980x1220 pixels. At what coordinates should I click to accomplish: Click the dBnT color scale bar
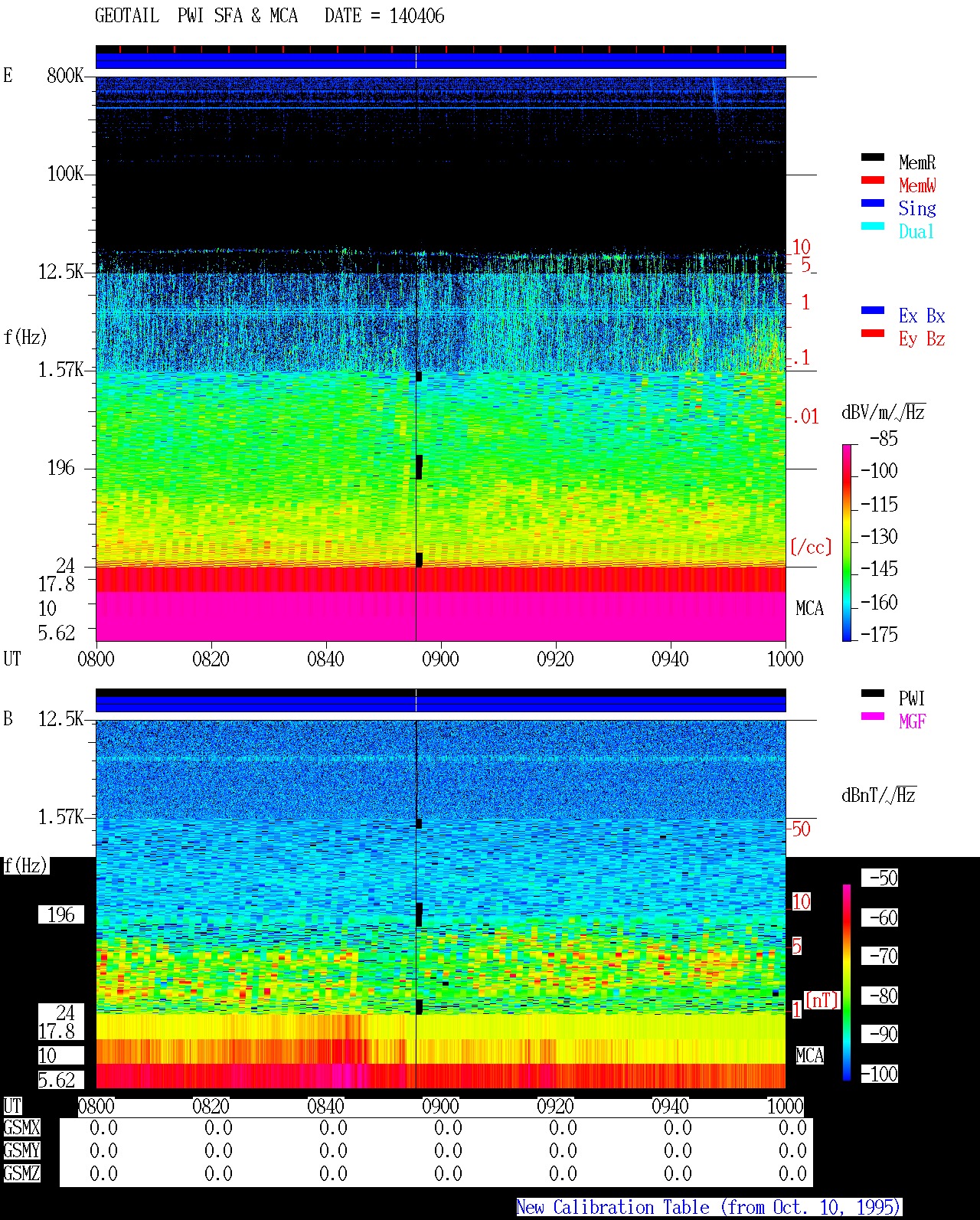847,983
